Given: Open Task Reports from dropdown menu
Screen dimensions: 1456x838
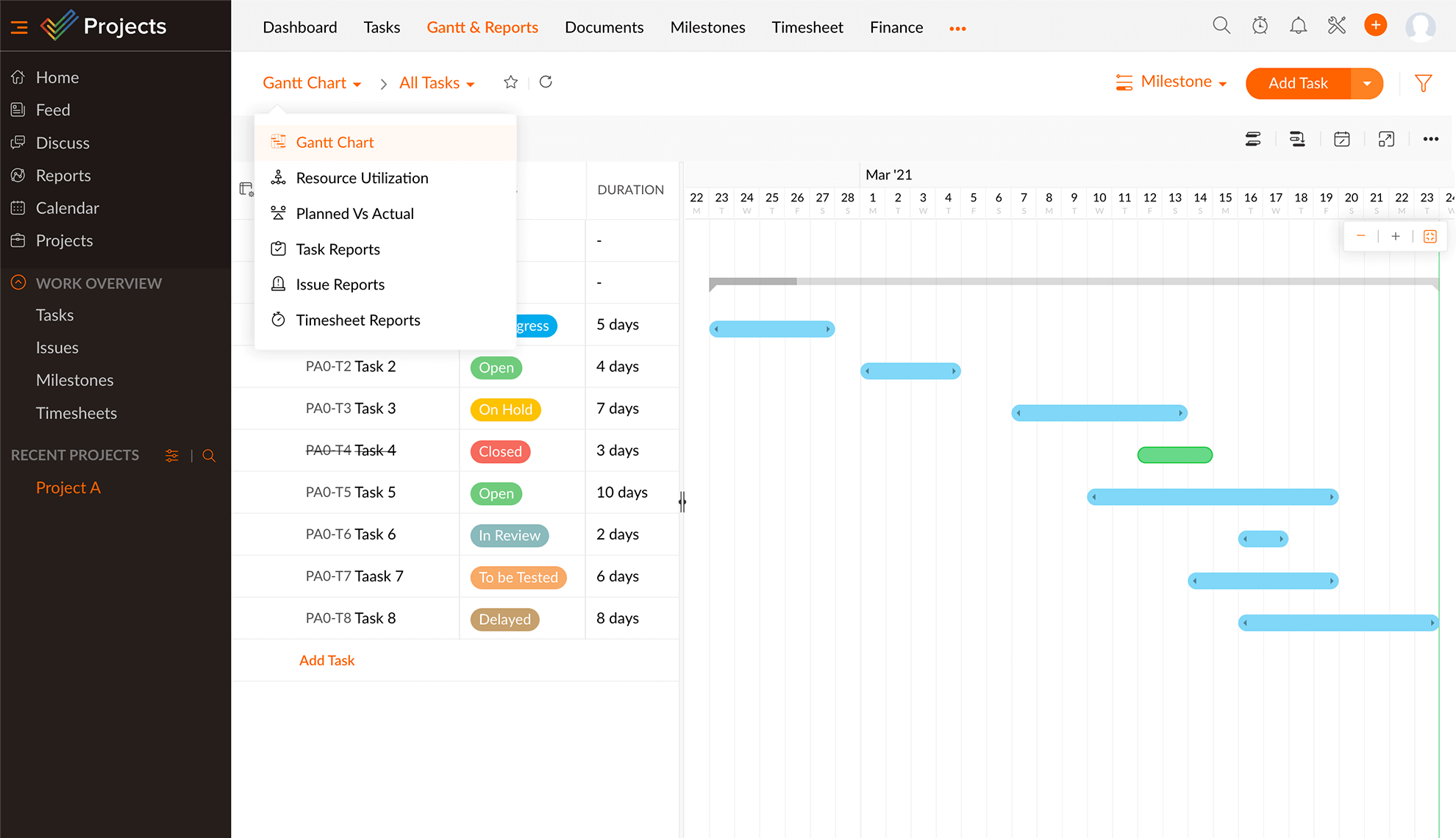Looking at the screenshot, I should (x=338, y=249).
